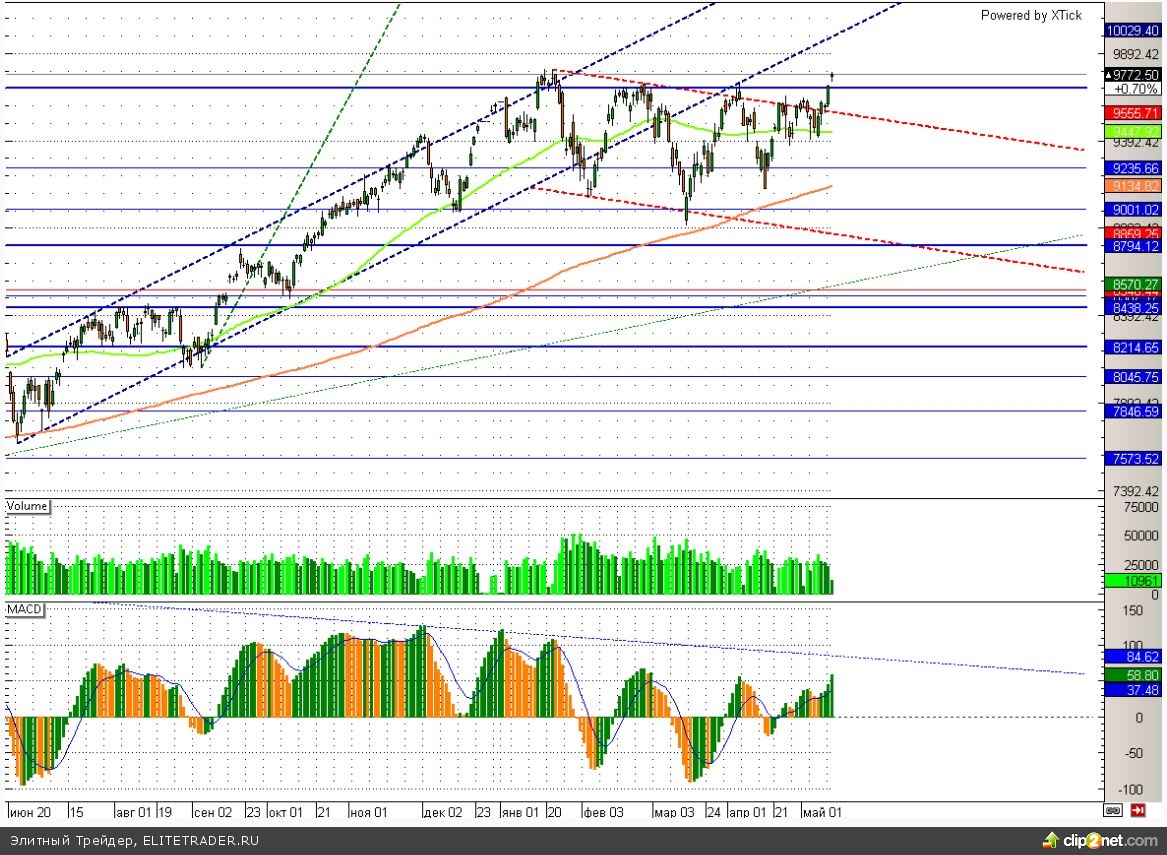
Task: Click the red scroll-to-end arrow icon
Action: [x=1138, y=810]
